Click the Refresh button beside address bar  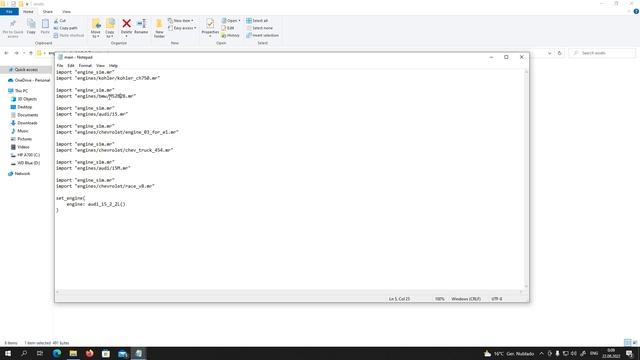[x=560, y=53]
